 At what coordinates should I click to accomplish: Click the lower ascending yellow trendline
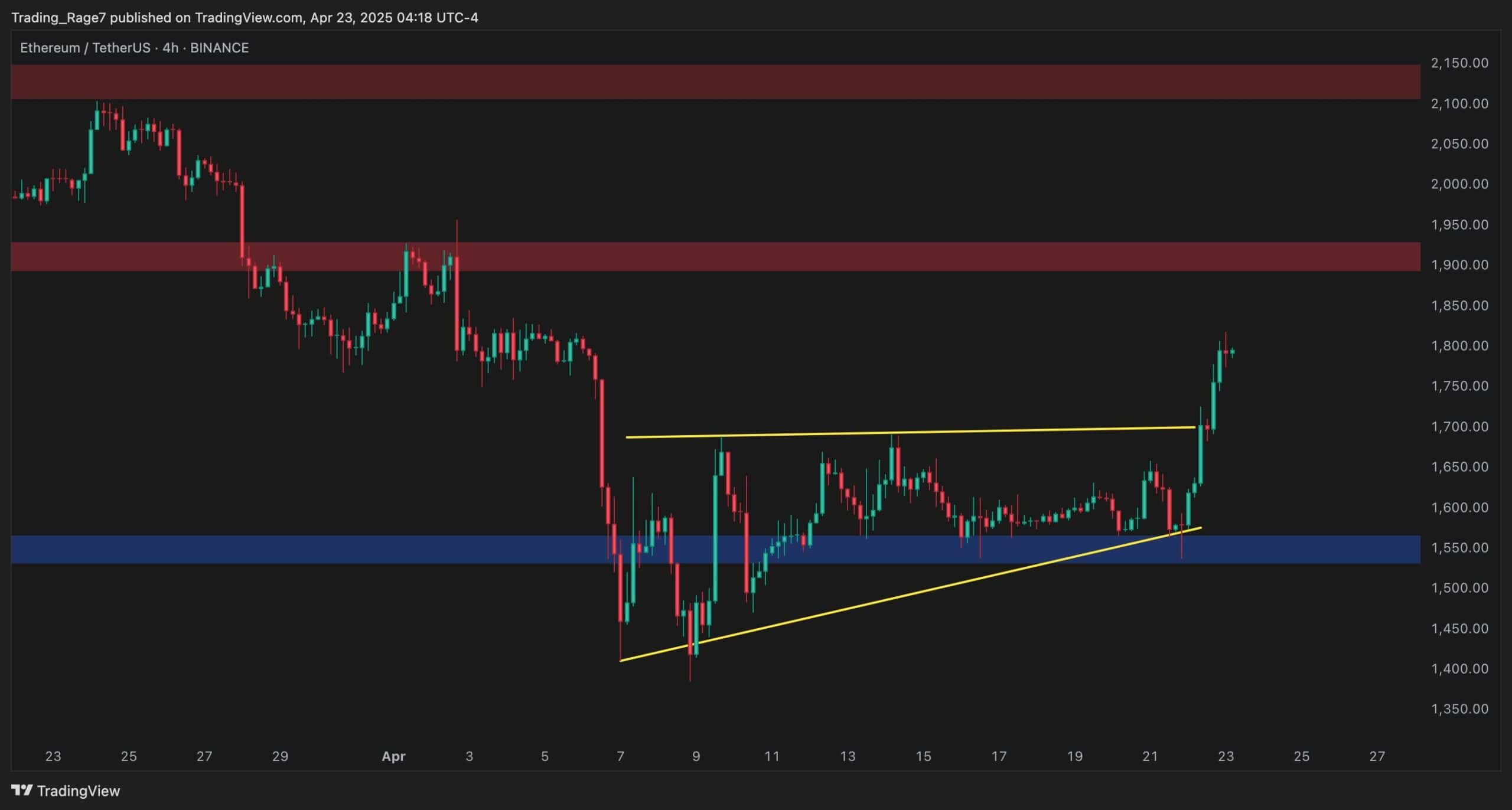click(910, 594)
